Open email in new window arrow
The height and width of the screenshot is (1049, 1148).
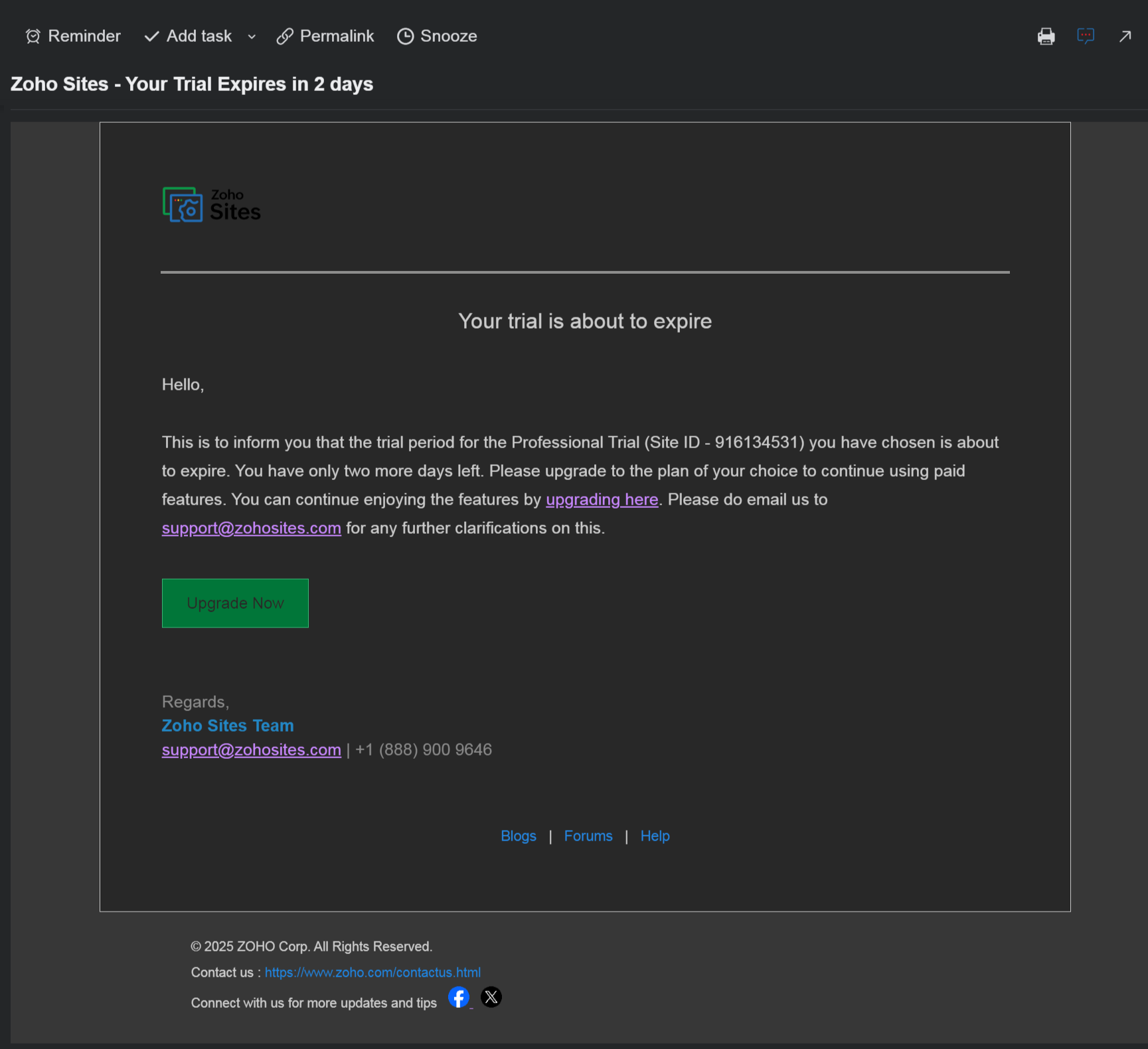coord(1125,37)
